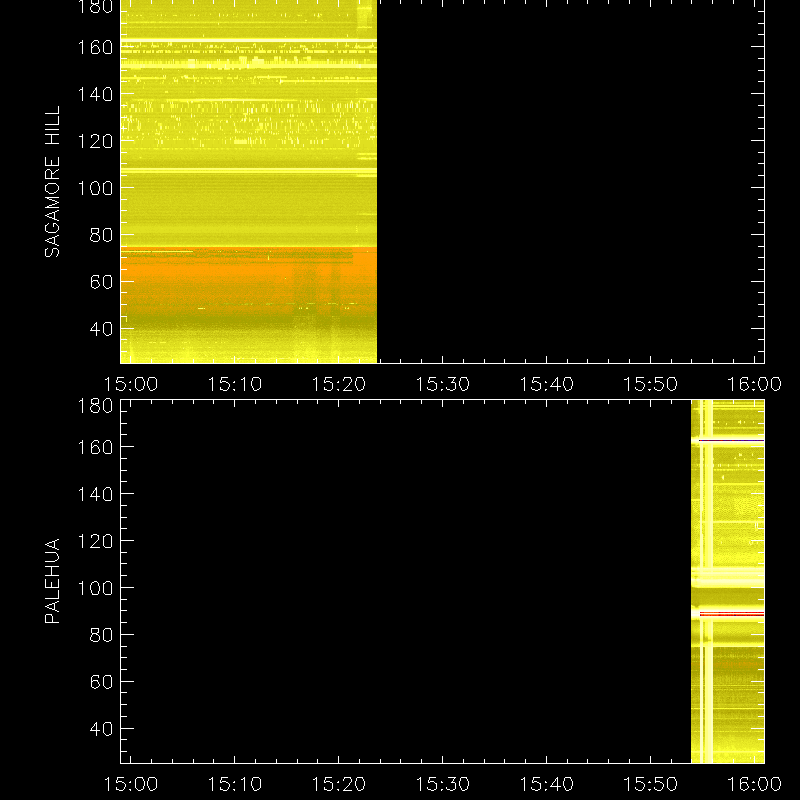
Task: Select the 120 tick label on Sagamore Hill axis
Action: click(x=95, y=141)
